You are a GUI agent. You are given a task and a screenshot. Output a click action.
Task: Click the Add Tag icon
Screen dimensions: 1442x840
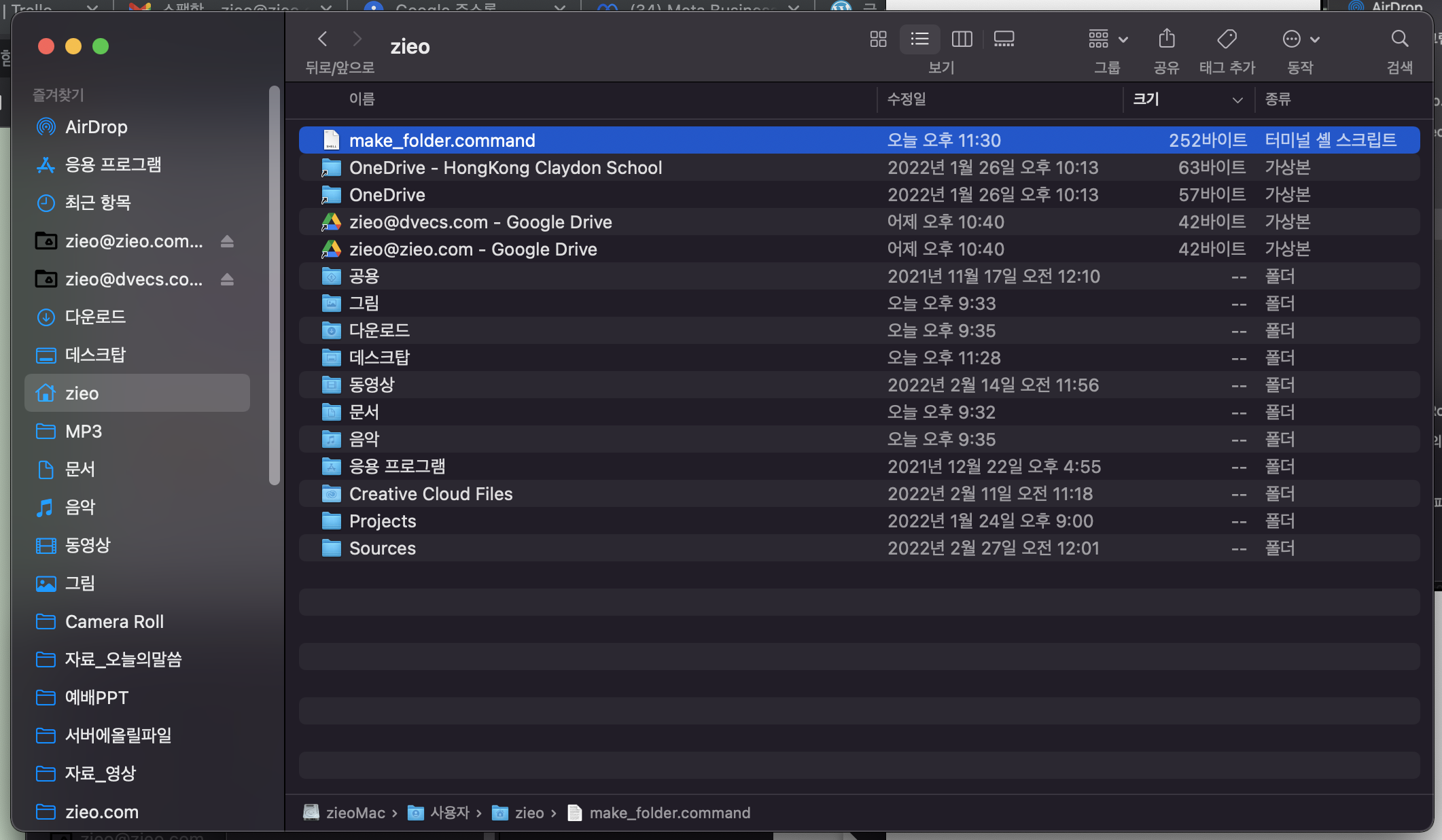click(1227, 39)
